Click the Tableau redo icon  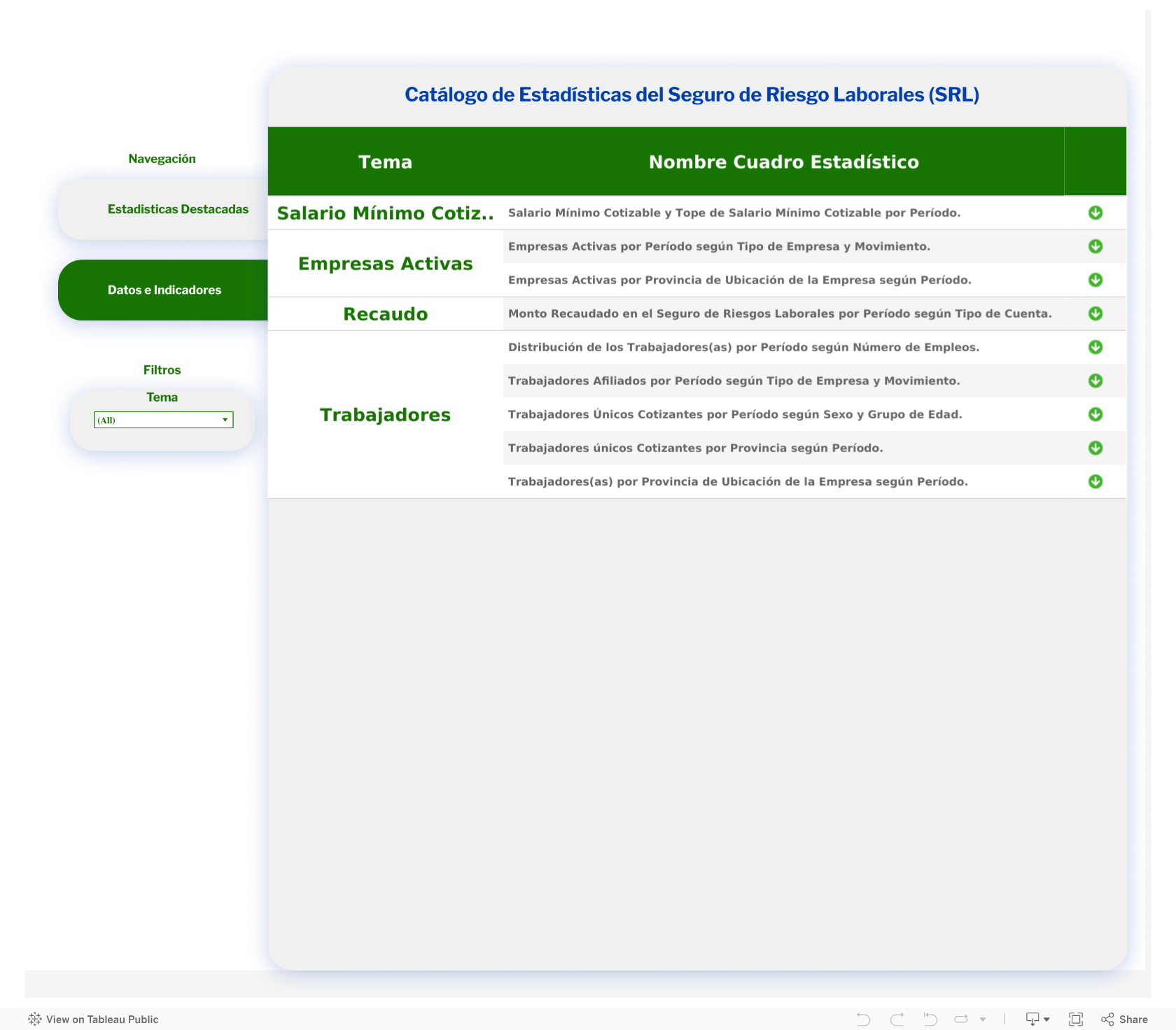(x=897, y=1019)
